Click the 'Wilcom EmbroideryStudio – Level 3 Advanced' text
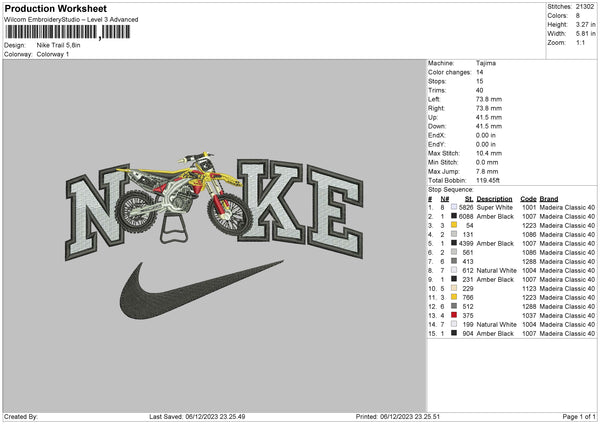 click(71, 20)
